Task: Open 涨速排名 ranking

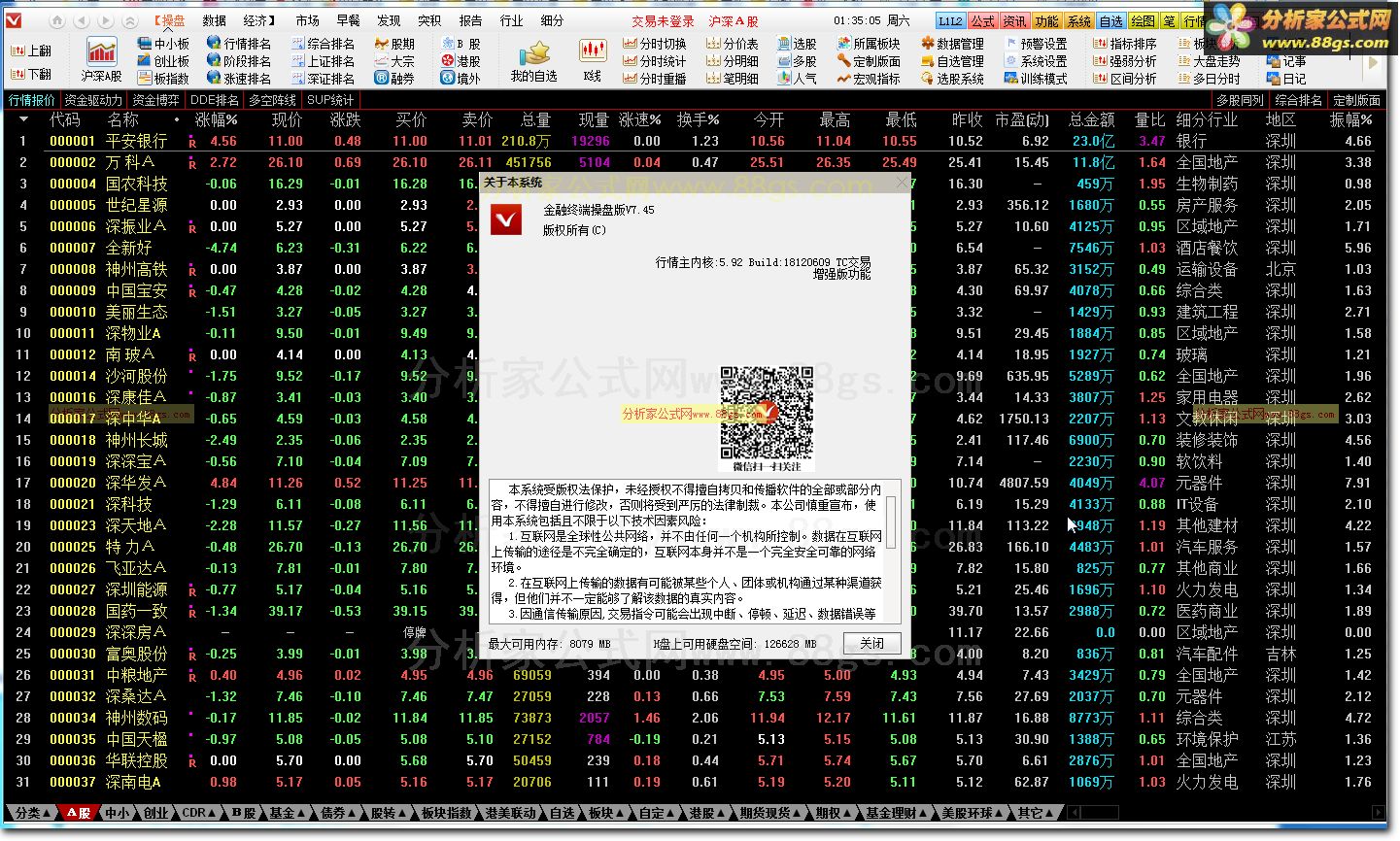Action: tap(239, 79)
